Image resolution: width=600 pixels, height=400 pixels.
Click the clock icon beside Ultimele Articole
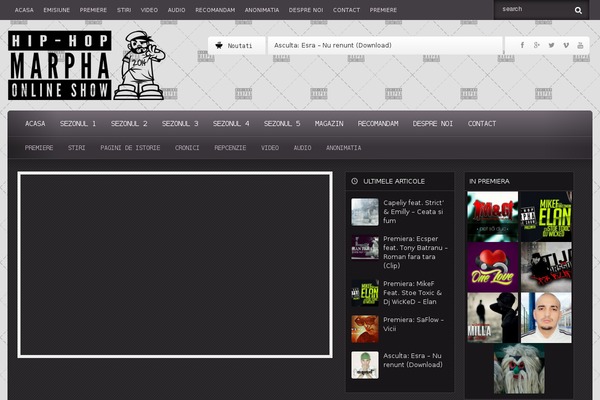click(x=354, y=181)
